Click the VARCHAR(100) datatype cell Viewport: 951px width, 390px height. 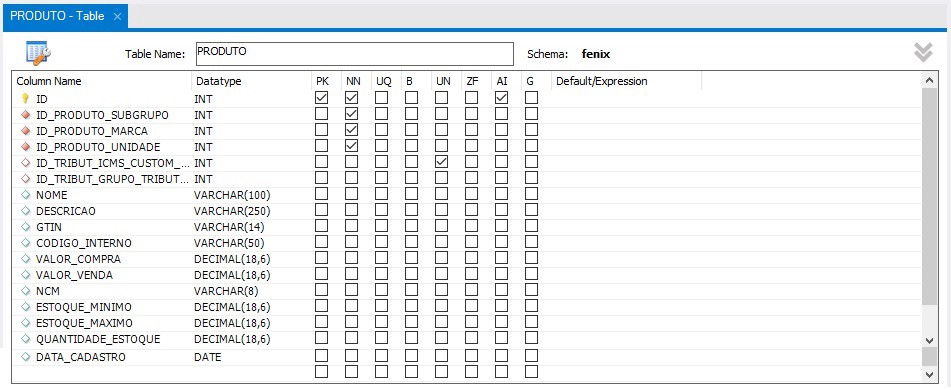[232, 195]
